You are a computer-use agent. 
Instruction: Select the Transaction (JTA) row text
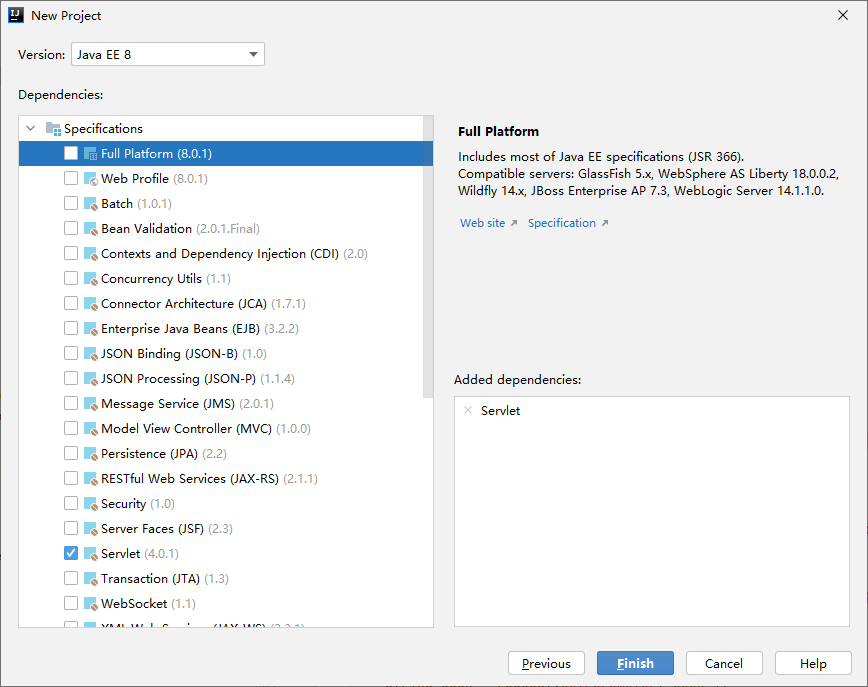(x=165, y=578)
